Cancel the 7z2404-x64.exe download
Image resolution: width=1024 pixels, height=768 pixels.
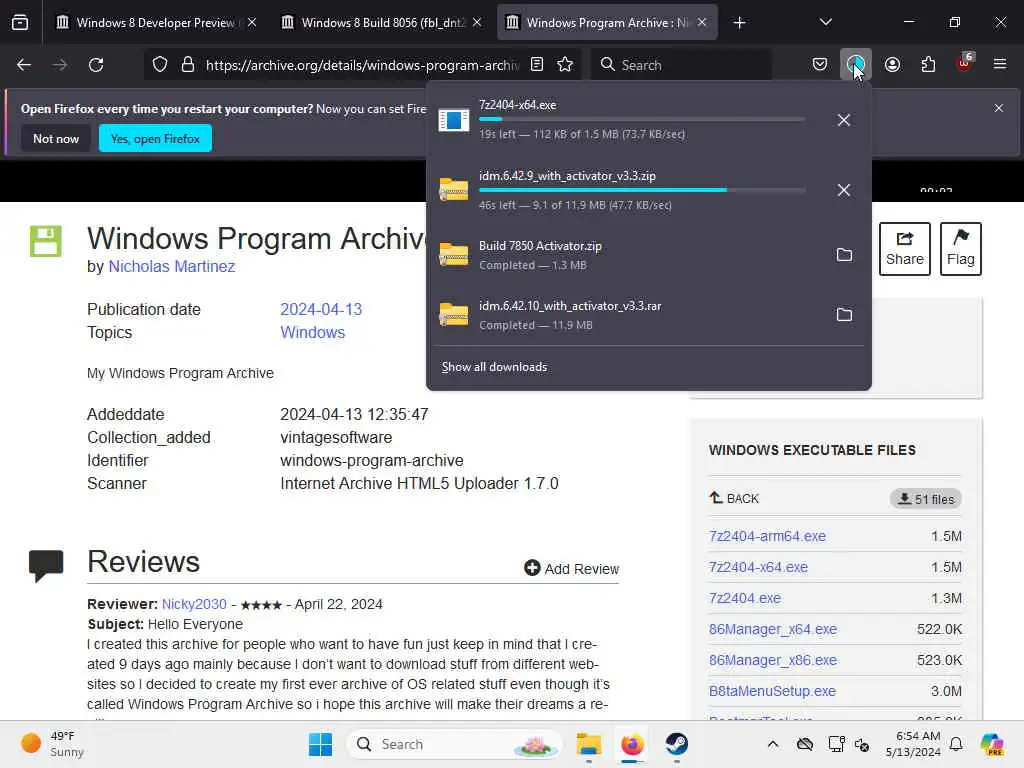(x=844, y=120)
